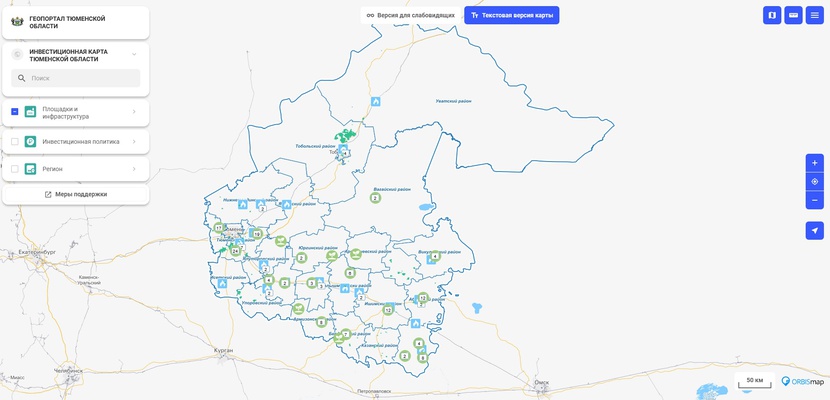Expand Площадки и инфраструктура group

pyautogui.click(x=134, y=112)
